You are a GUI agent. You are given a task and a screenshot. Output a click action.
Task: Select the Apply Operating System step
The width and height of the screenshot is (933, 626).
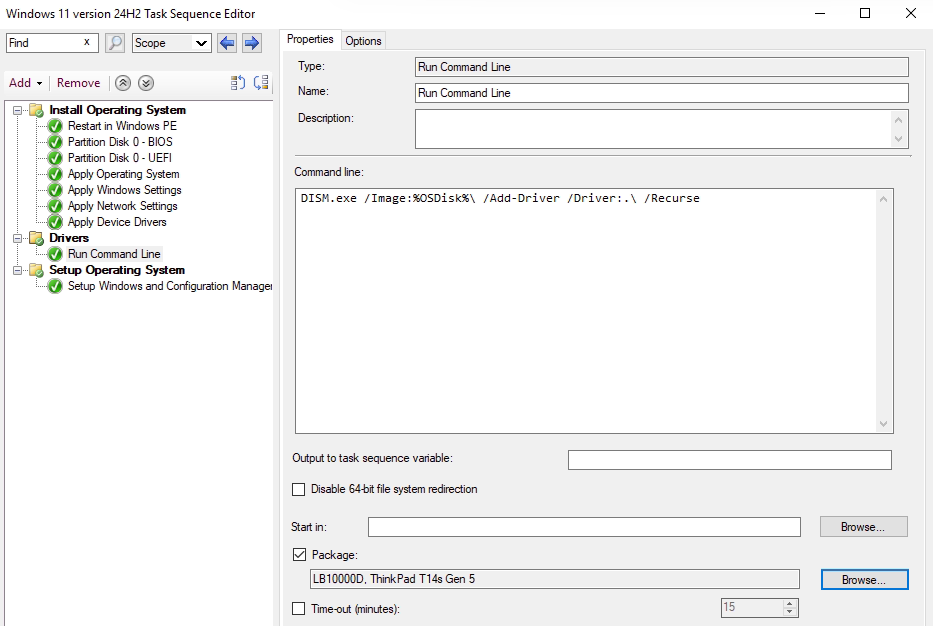click(x=123, y=174)
